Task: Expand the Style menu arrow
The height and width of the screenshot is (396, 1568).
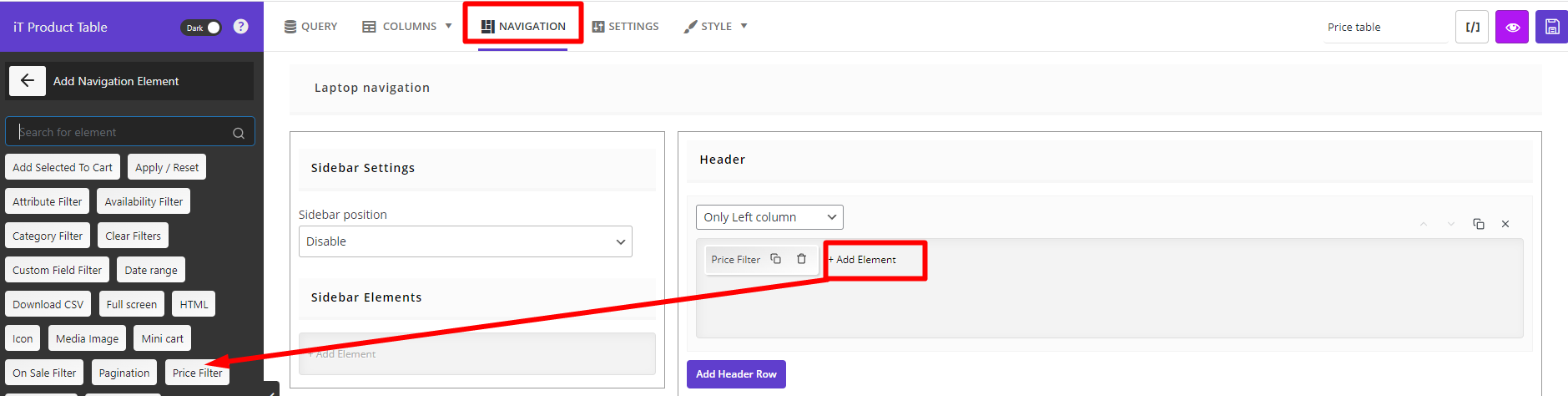Action: click(744, 26)
